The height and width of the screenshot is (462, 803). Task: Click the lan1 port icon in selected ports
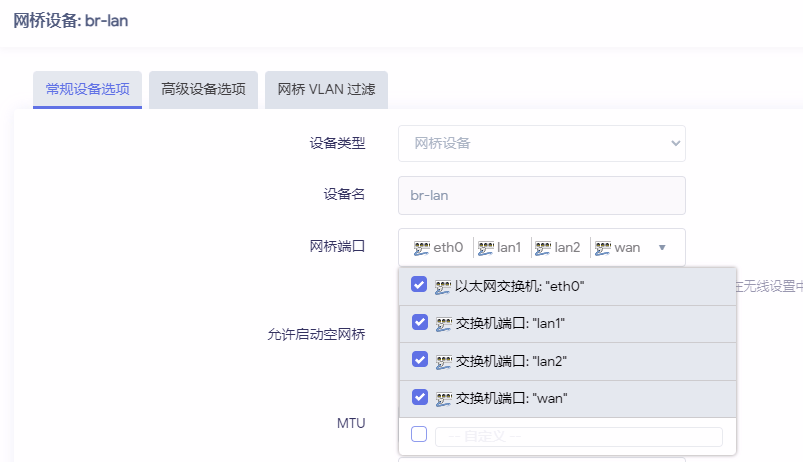click(486, 248)
